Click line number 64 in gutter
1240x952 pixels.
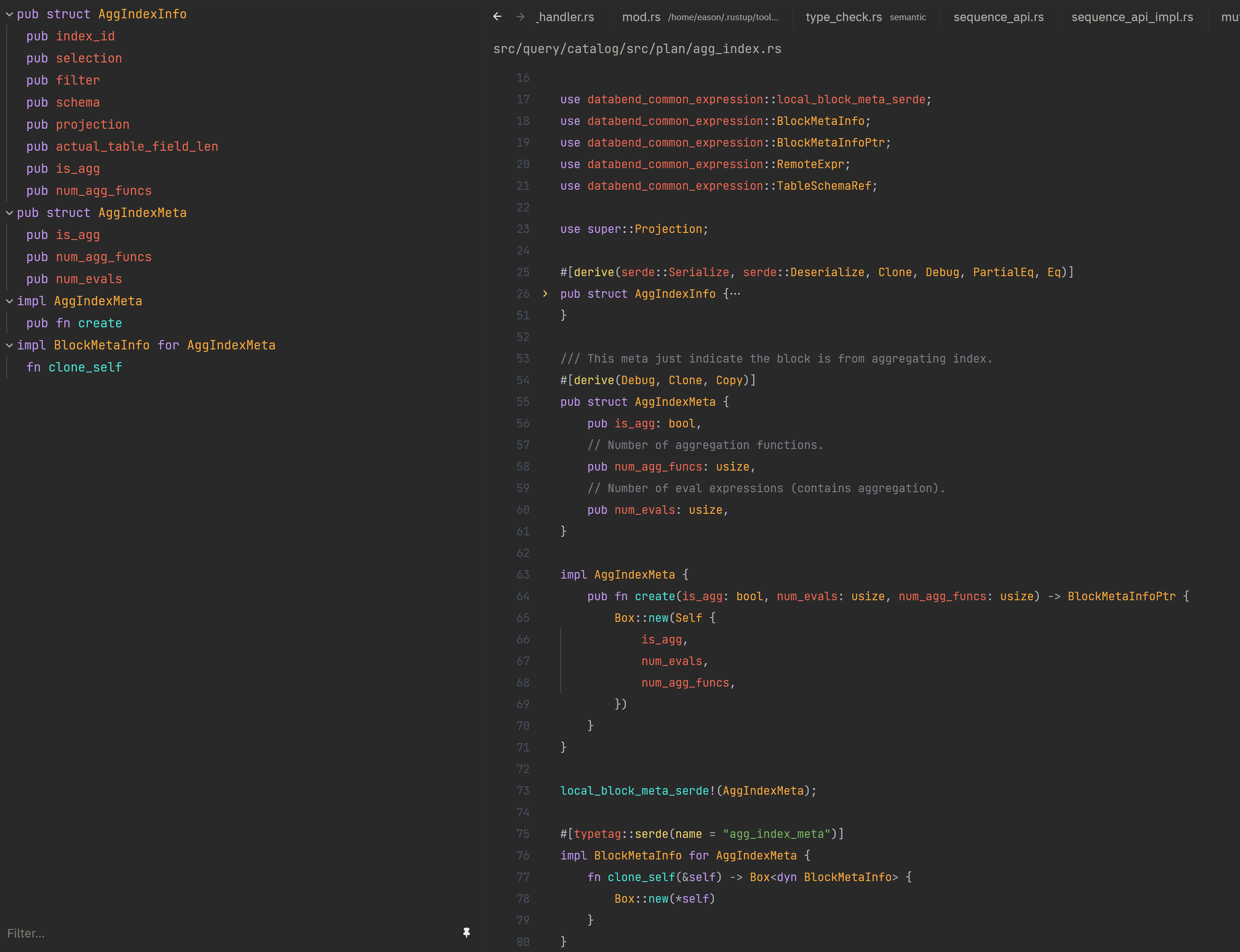tap(523, 596)
